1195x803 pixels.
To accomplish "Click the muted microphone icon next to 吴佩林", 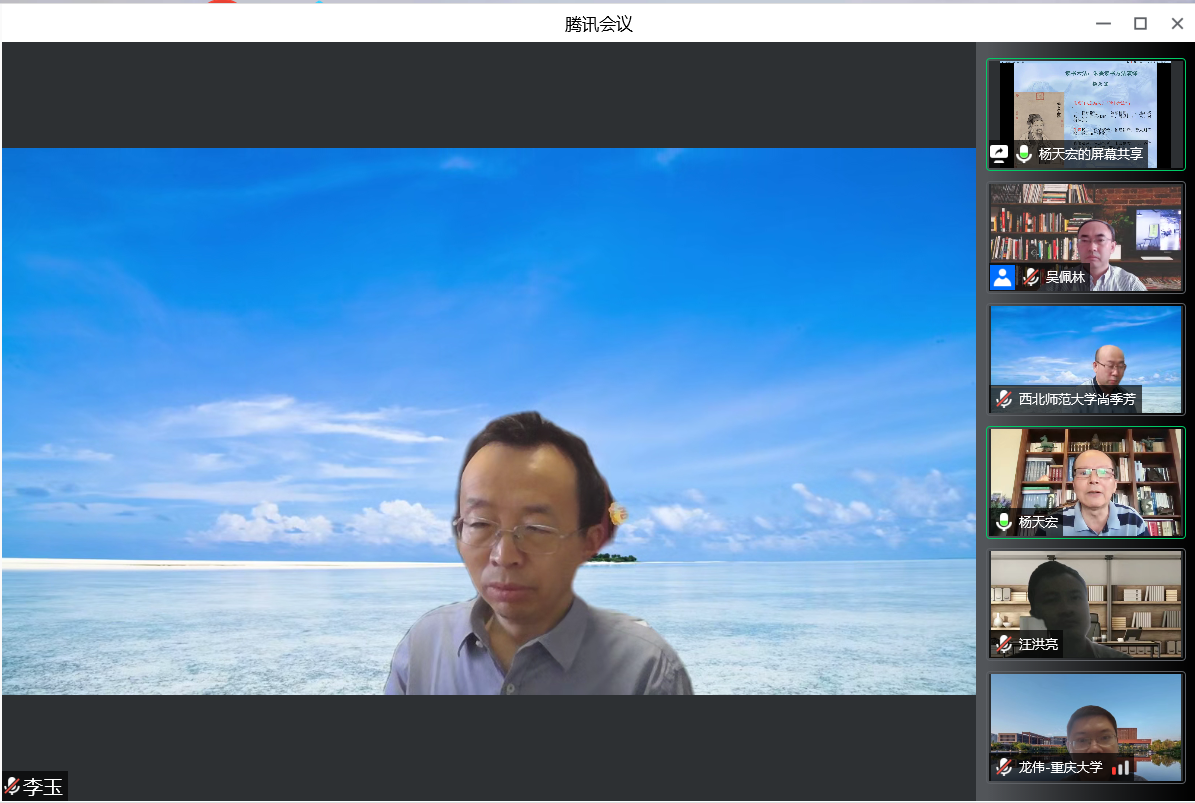I will pos(1031,277).
